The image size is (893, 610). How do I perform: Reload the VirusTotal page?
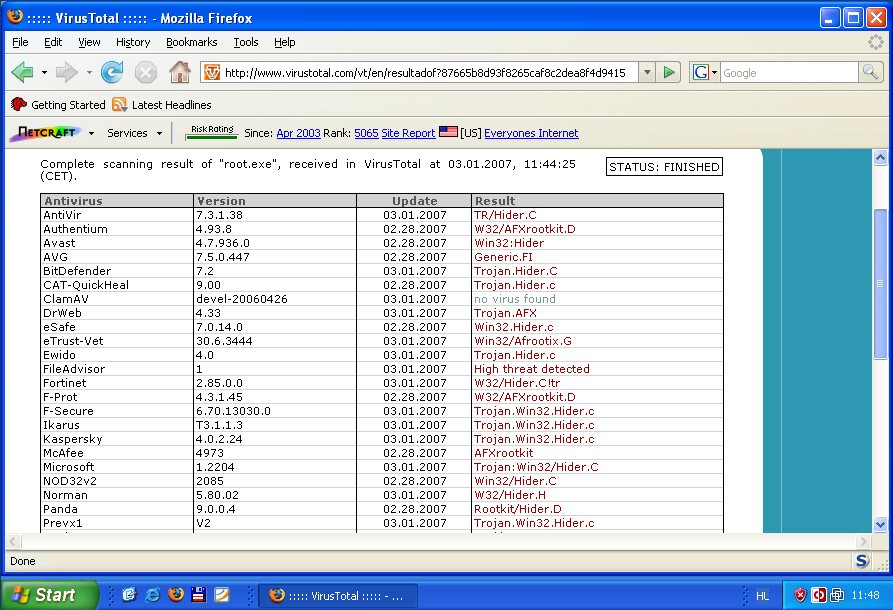click(x=112, y=72)
